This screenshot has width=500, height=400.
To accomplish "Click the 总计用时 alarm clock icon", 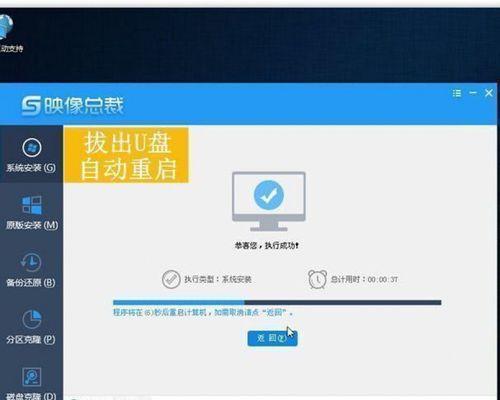I will tap(317, 279).
